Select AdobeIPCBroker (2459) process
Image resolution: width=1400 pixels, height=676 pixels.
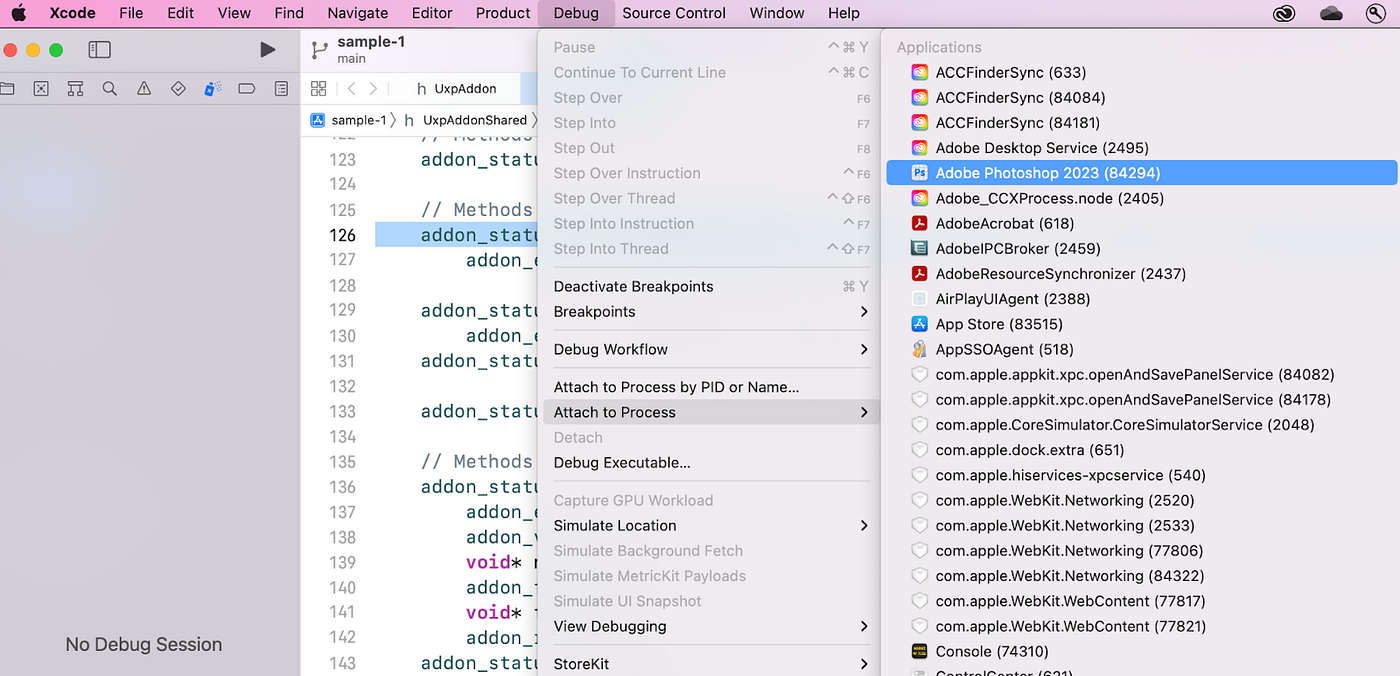(1141, 248)
